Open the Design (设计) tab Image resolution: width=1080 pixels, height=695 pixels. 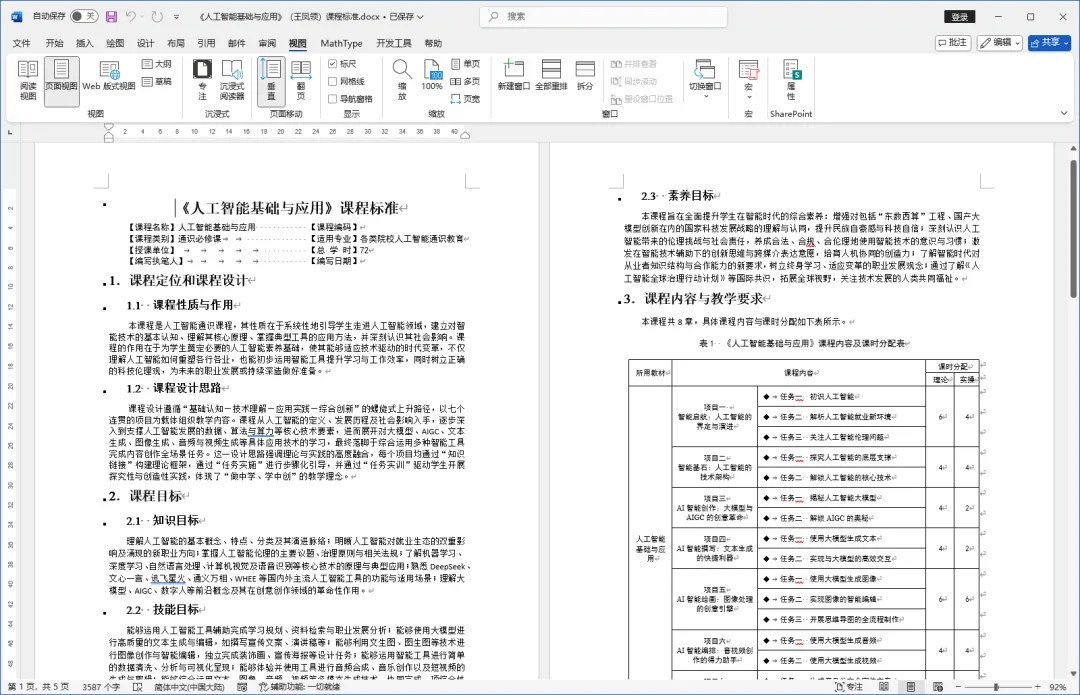145,43
